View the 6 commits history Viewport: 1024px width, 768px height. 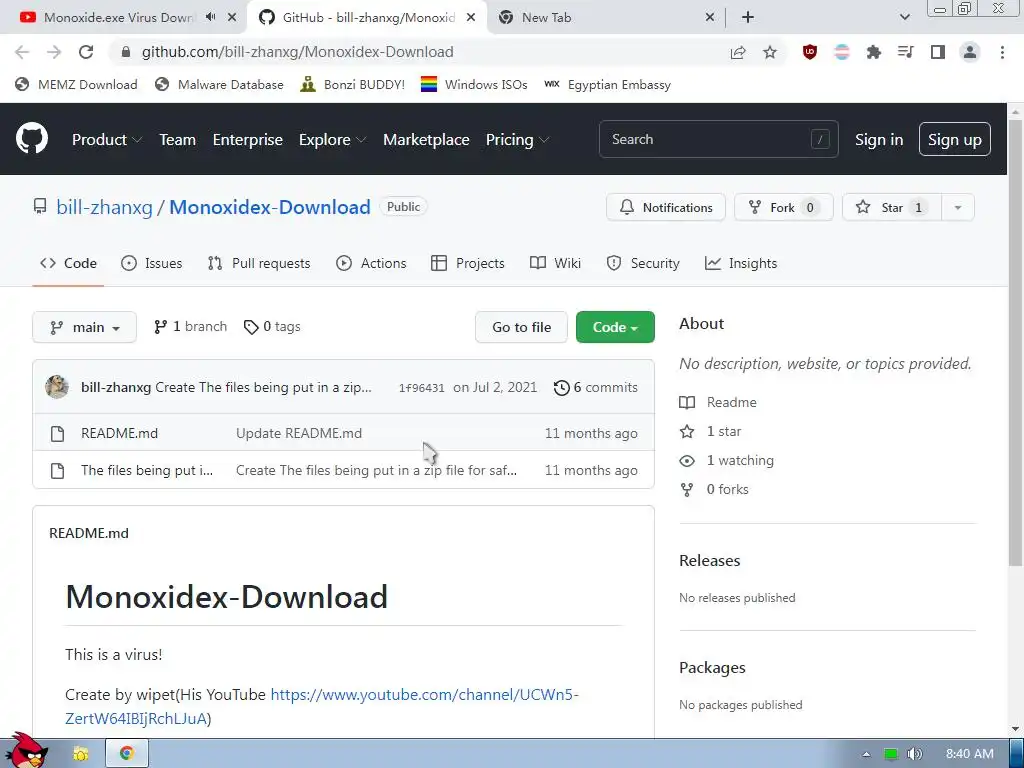596,387
